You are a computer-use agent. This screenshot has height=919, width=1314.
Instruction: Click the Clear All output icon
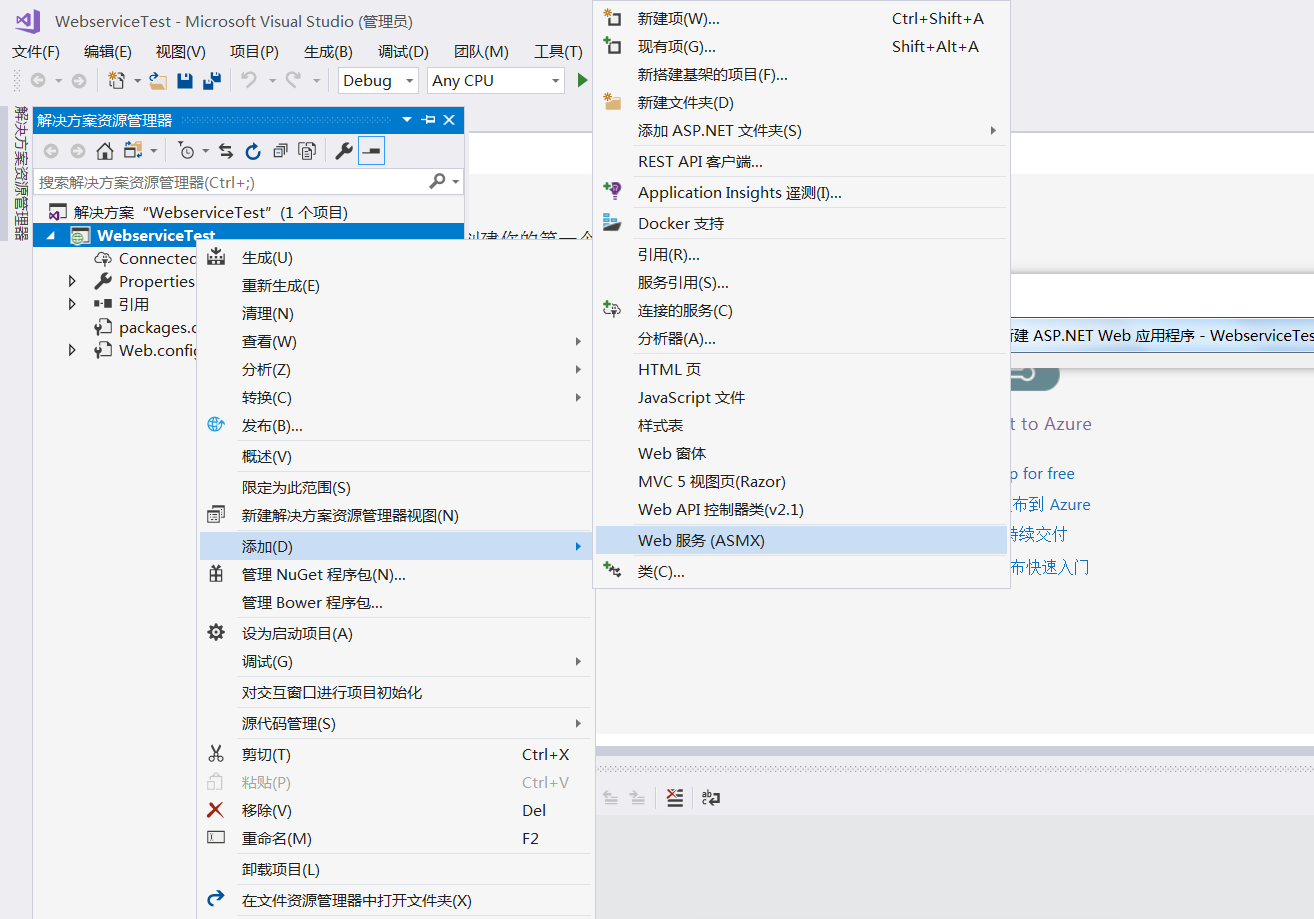point(675,797)
